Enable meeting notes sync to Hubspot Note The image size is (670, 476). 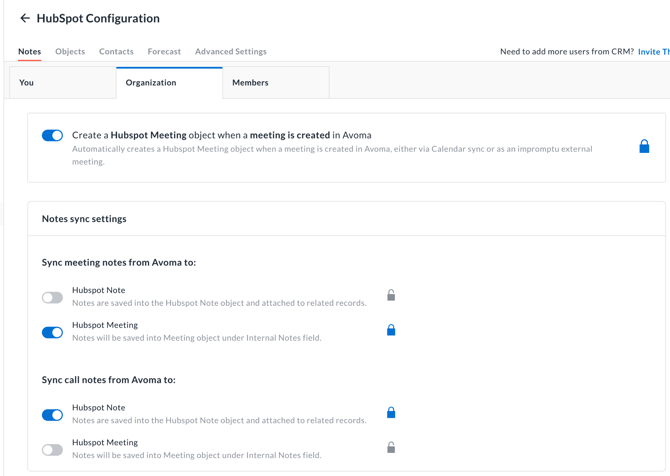tap(52, 297)
